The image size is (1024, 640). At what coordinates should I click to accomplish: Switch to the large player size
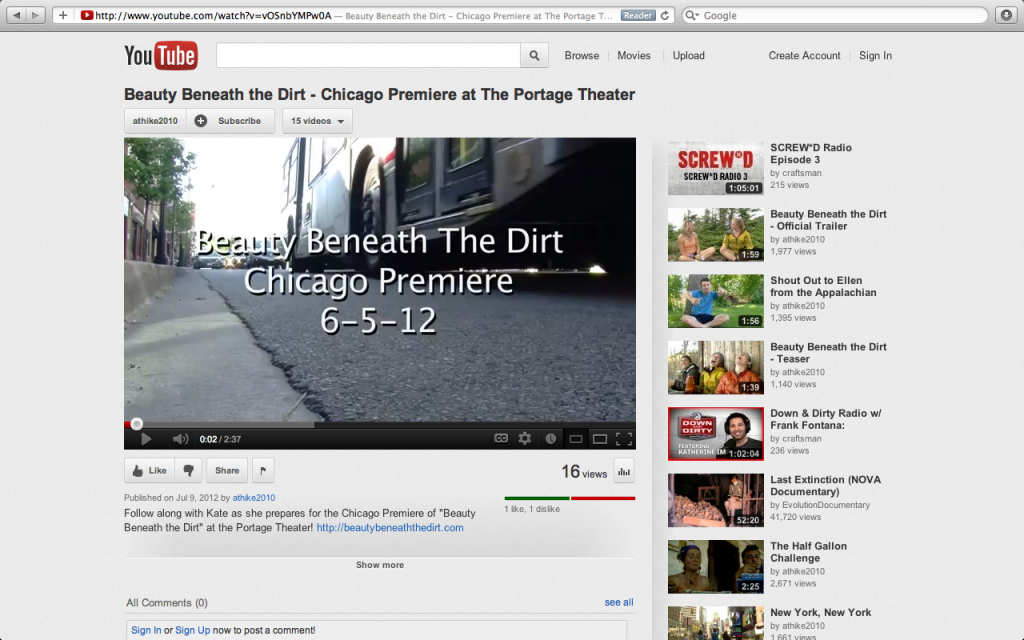(600, 439)
